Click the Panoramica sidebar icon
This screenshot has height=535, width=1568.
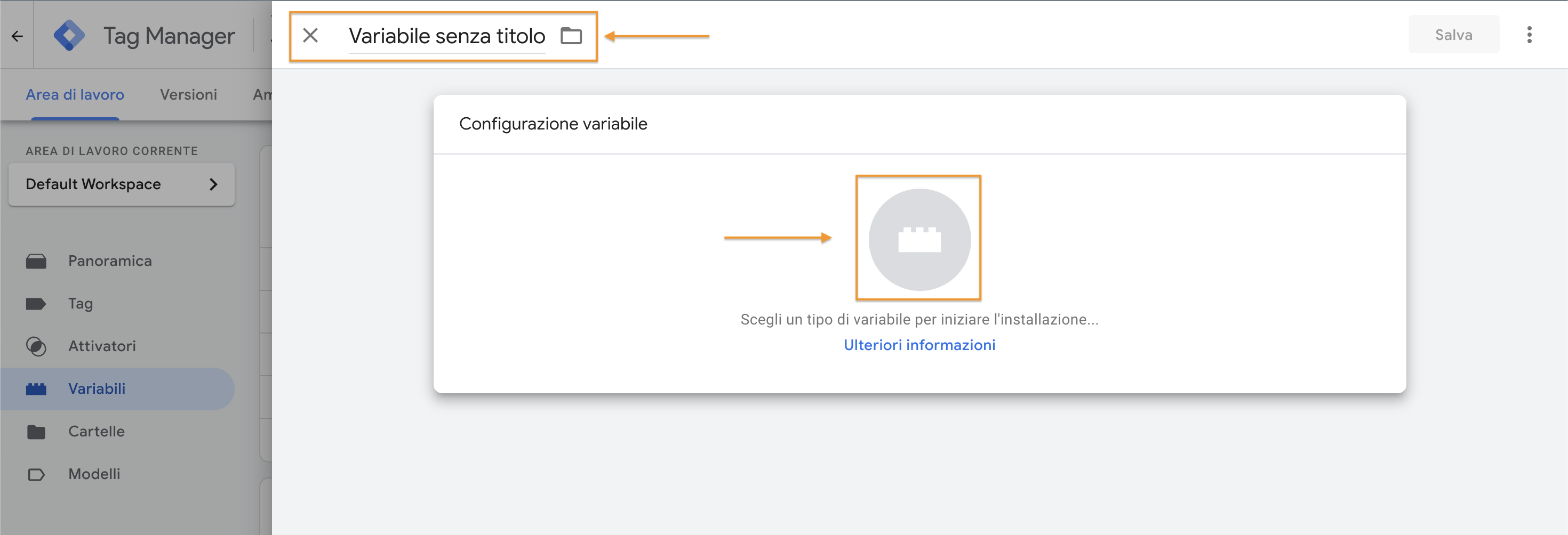36,262
